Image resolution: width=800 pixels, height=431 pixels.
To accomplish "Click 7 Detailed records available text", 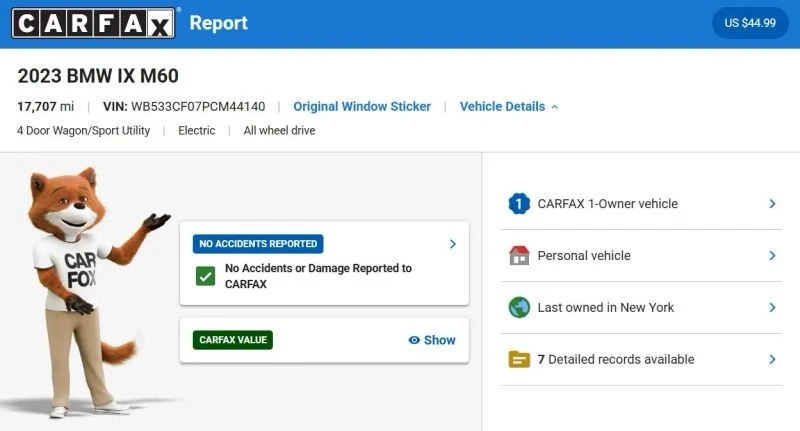I will [x=616, y=360].
